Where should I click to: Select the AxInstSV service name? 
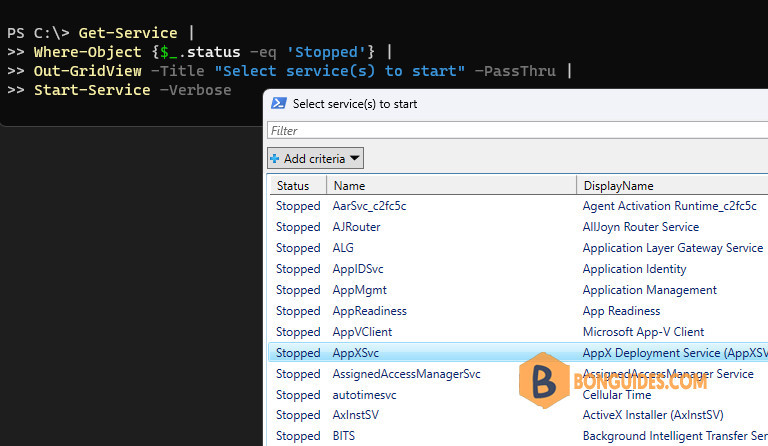[x=356, y=415]
